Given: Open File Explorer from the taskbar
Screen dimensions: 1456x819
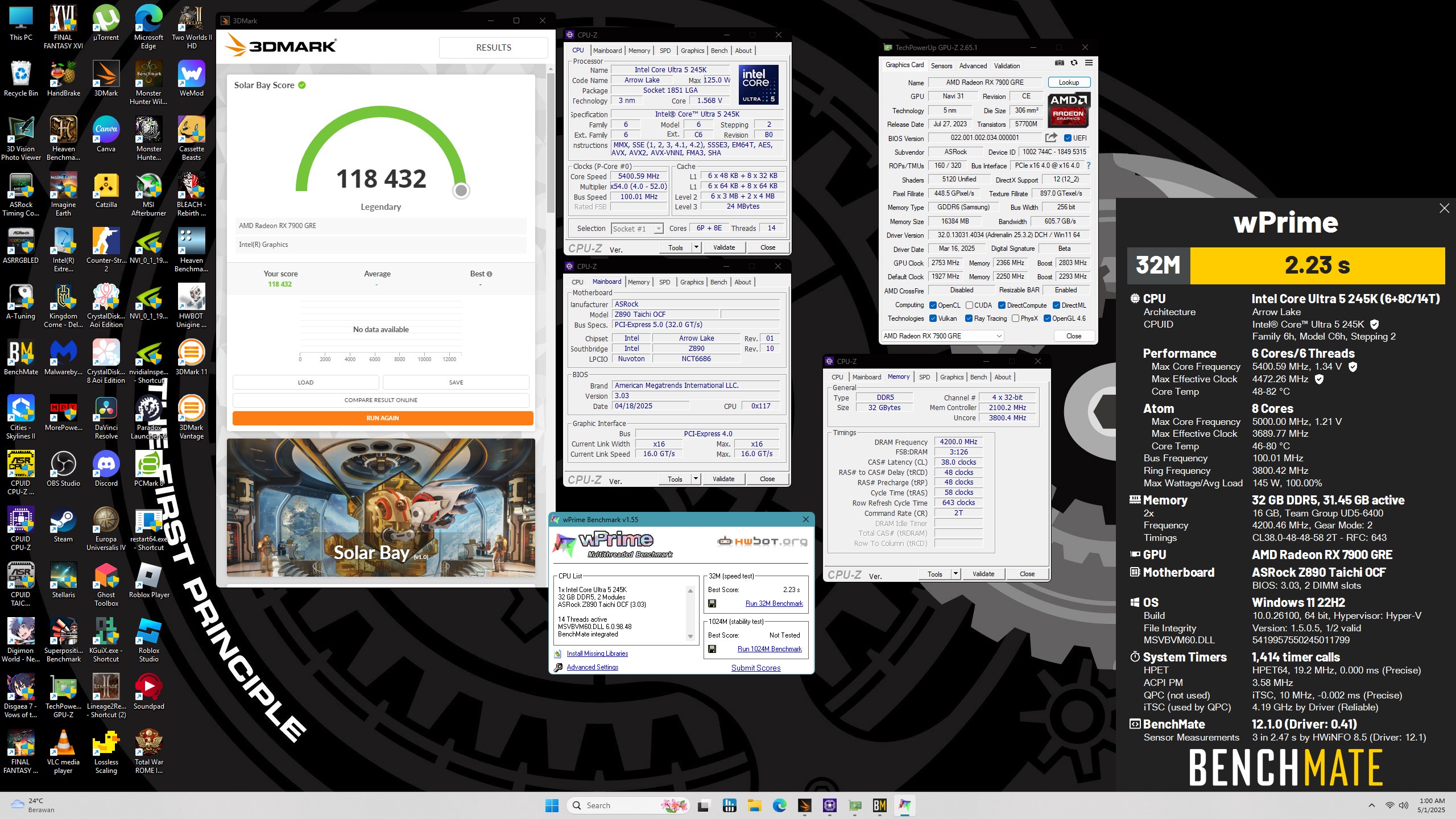Looking at the screenshot, I should click(754, 805).
